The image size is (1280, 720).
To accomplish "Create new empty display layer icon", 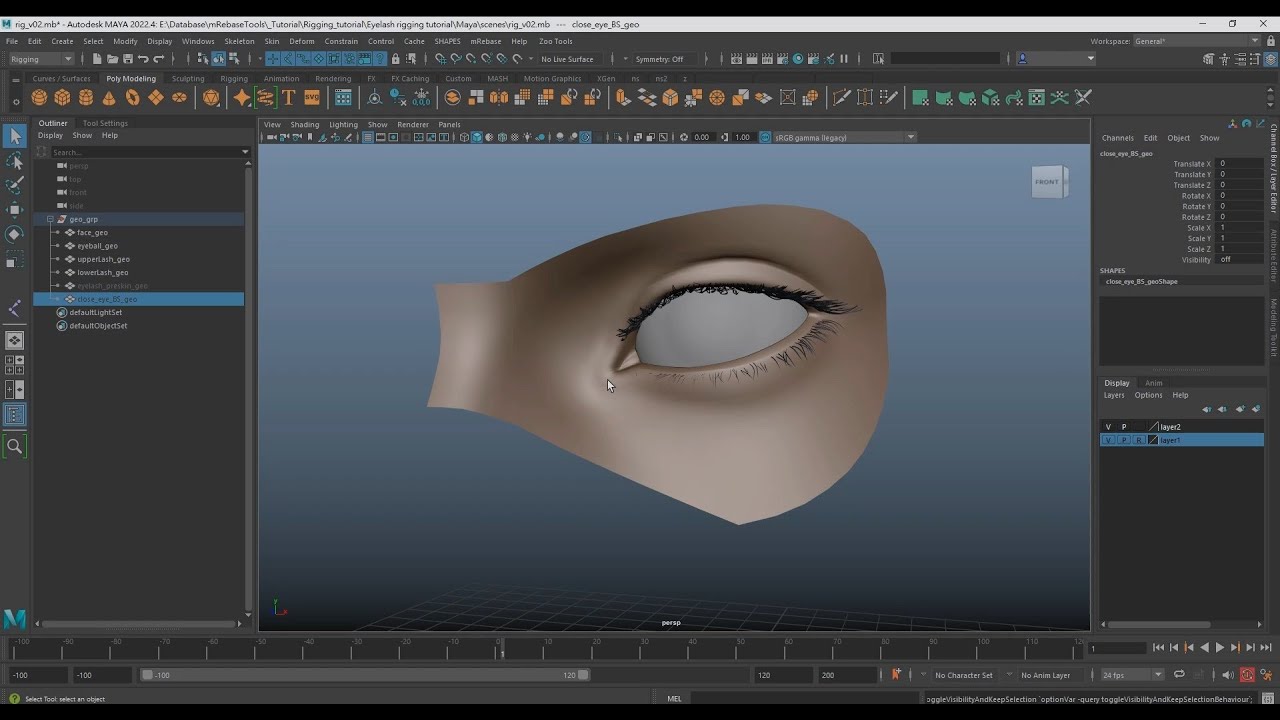I will point(1240,409).
